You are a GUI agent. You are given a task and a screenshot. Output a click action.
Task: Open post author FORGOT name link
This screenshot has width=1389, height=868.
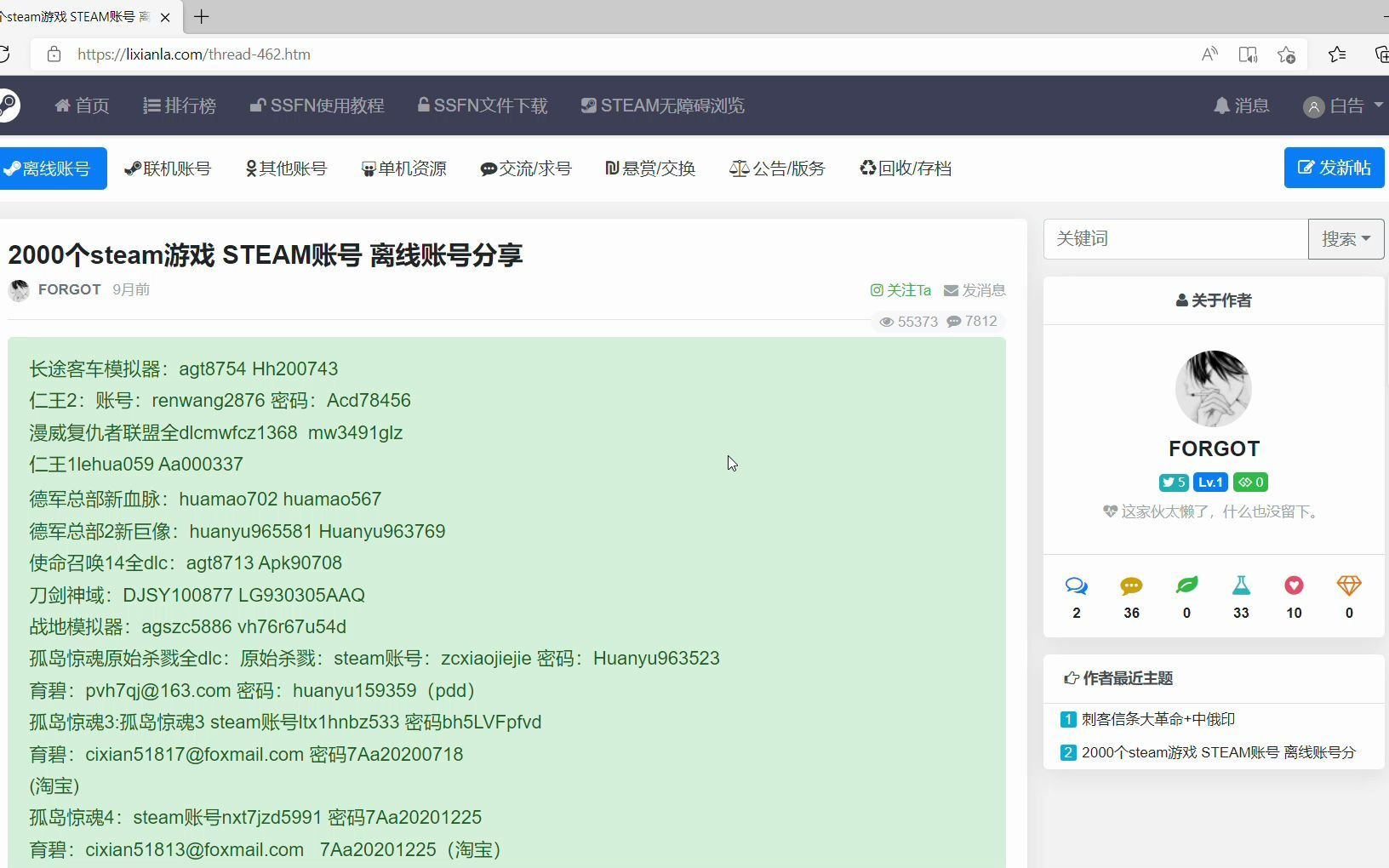coord(70,289)
